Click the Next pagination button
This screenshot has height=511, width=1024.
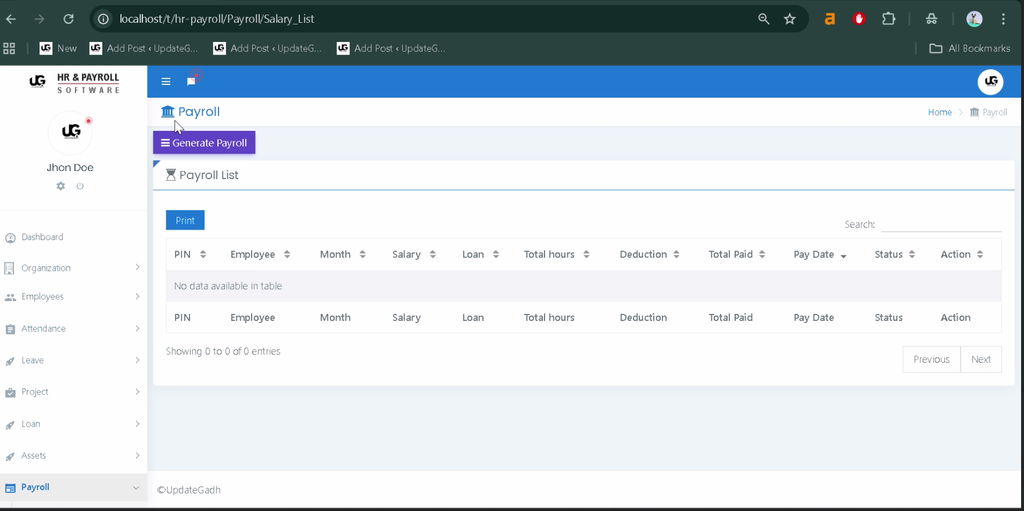coord(981,359)
